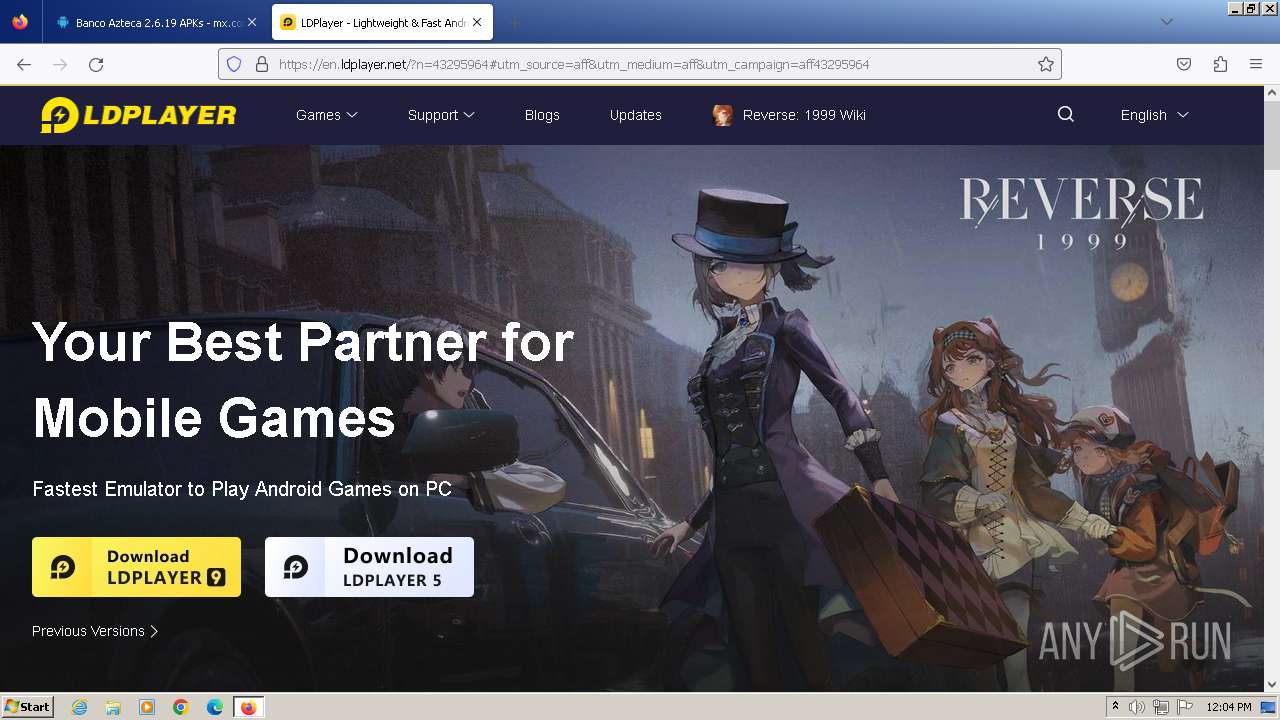Close the LDPlayer tab
This screenshot has width=1280, height=720.
pyautogui.click(x=478, y=22)
